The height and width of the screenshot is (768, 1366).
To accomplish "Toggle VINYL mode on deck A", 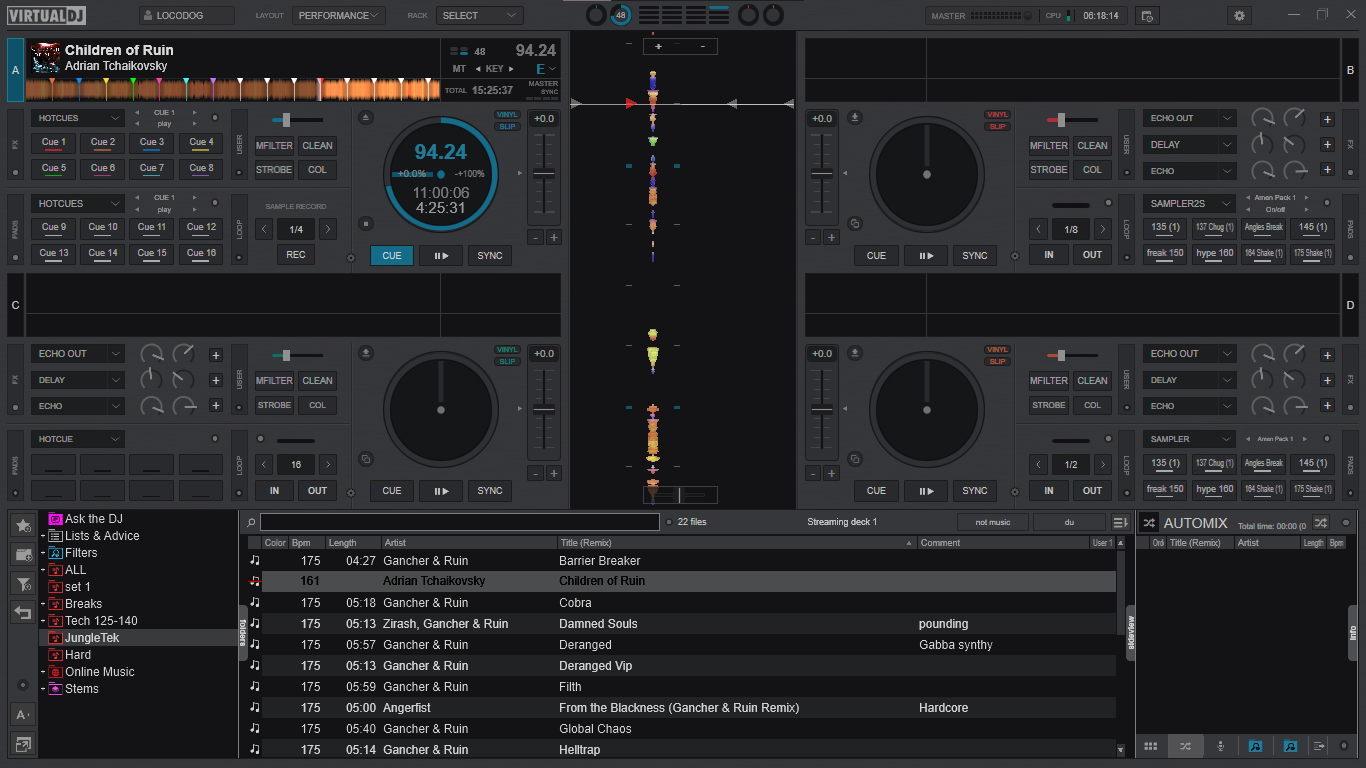I will point(507,115).
